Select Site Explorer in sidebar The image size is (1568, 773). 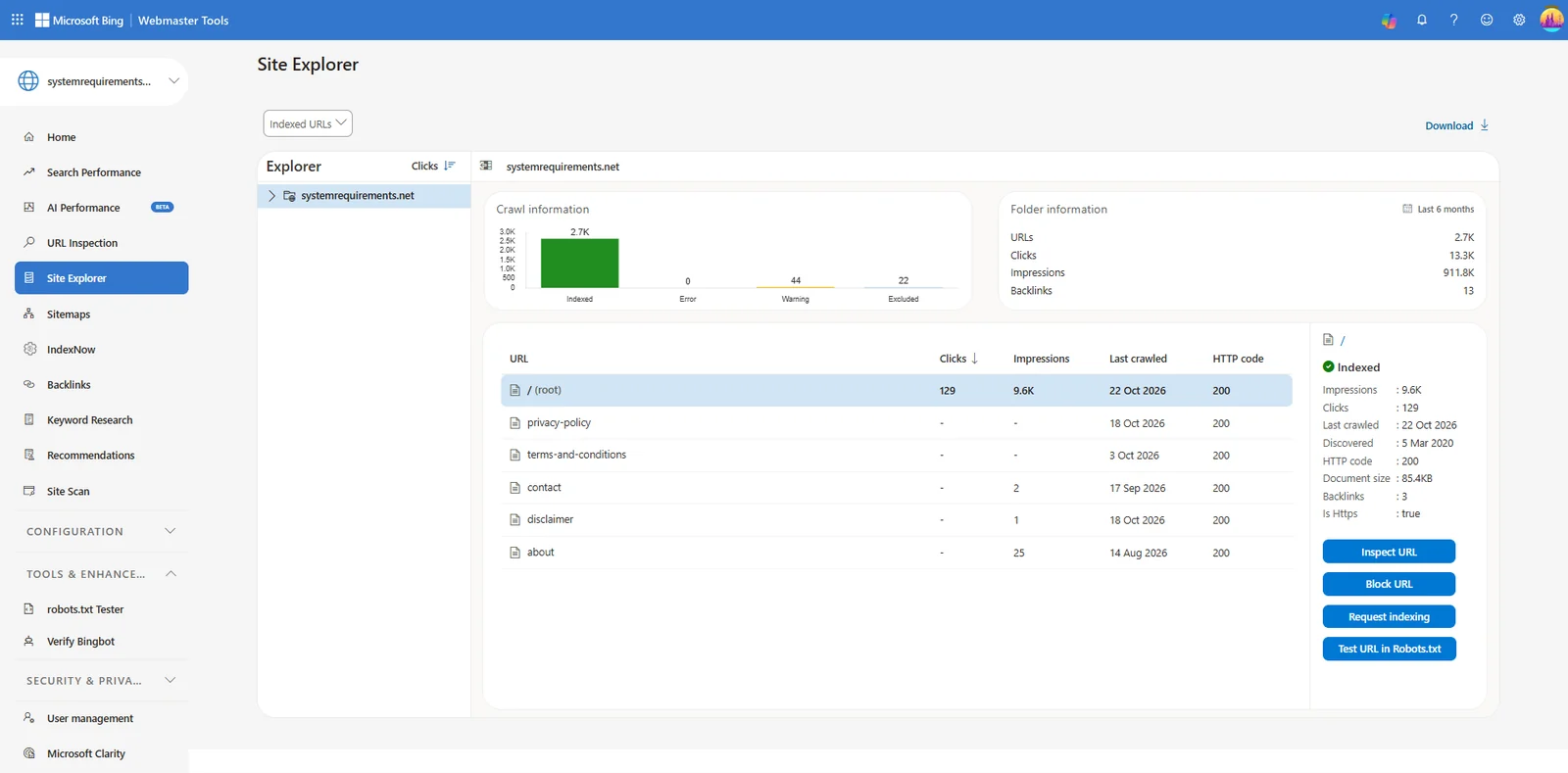[102, 278]
